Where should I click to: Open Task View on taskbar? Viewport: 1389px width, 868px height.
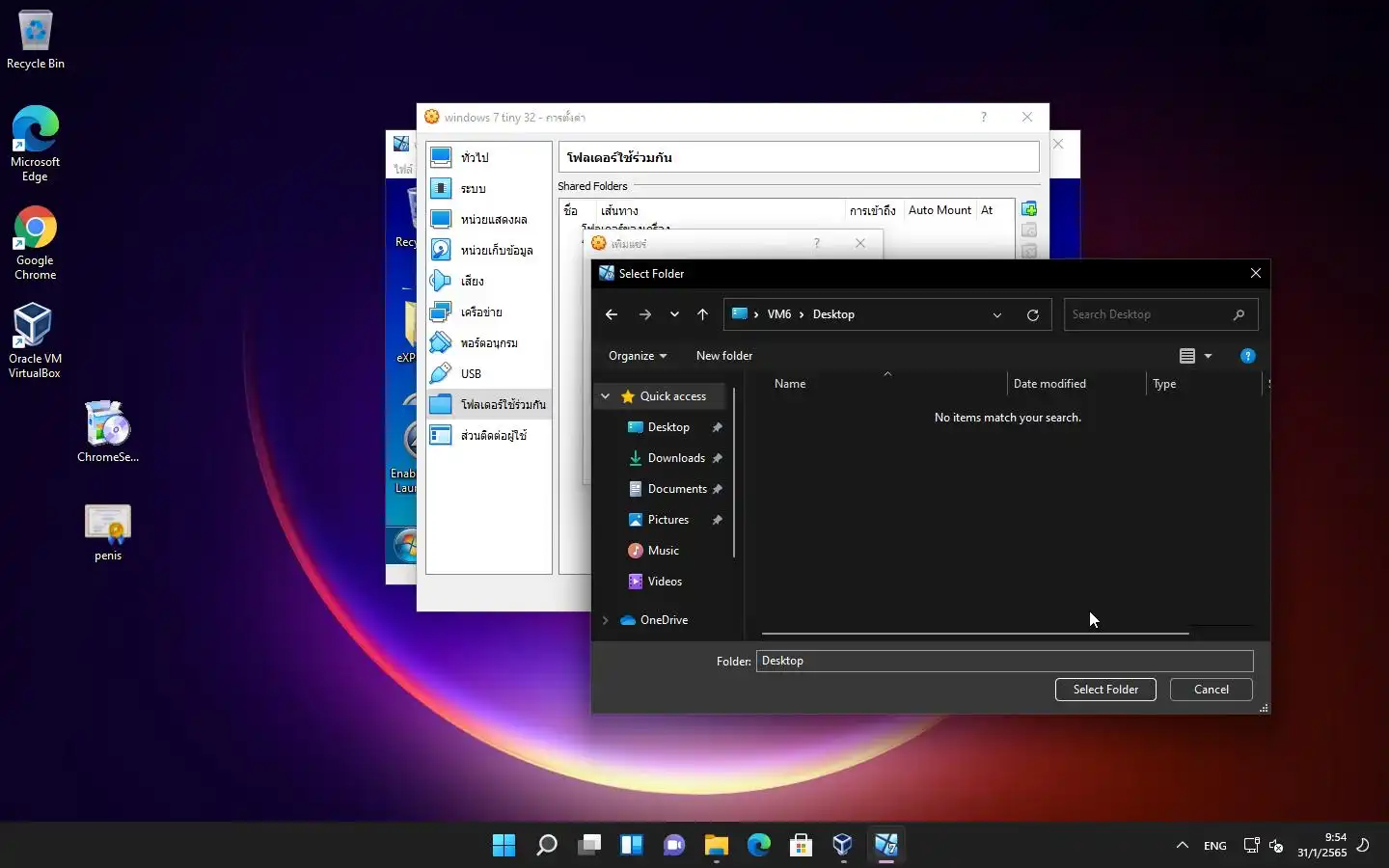tap(588, 846)
